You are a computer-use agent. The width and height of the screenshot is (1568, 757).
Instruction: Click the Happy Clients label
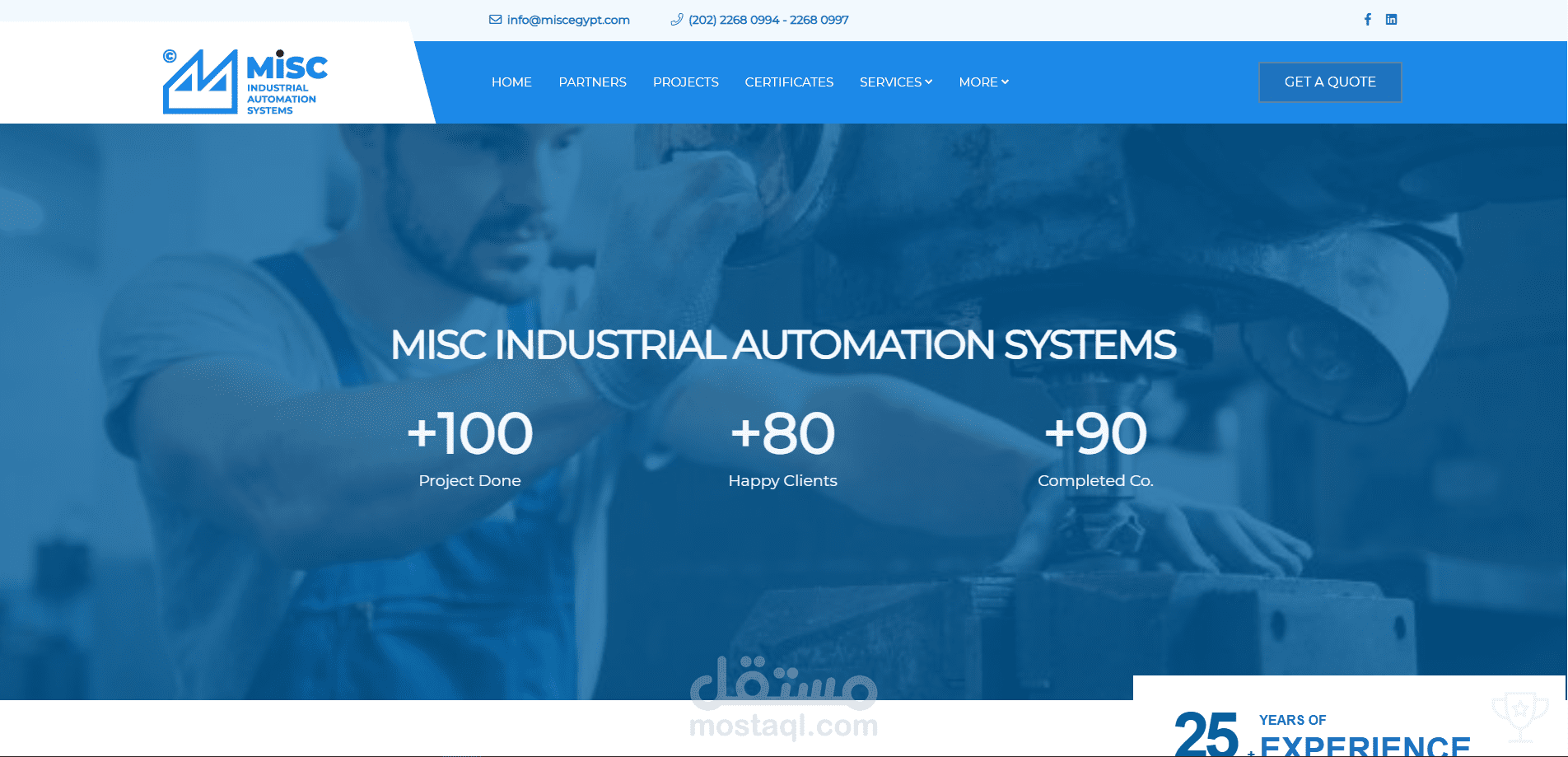point(782,480)
